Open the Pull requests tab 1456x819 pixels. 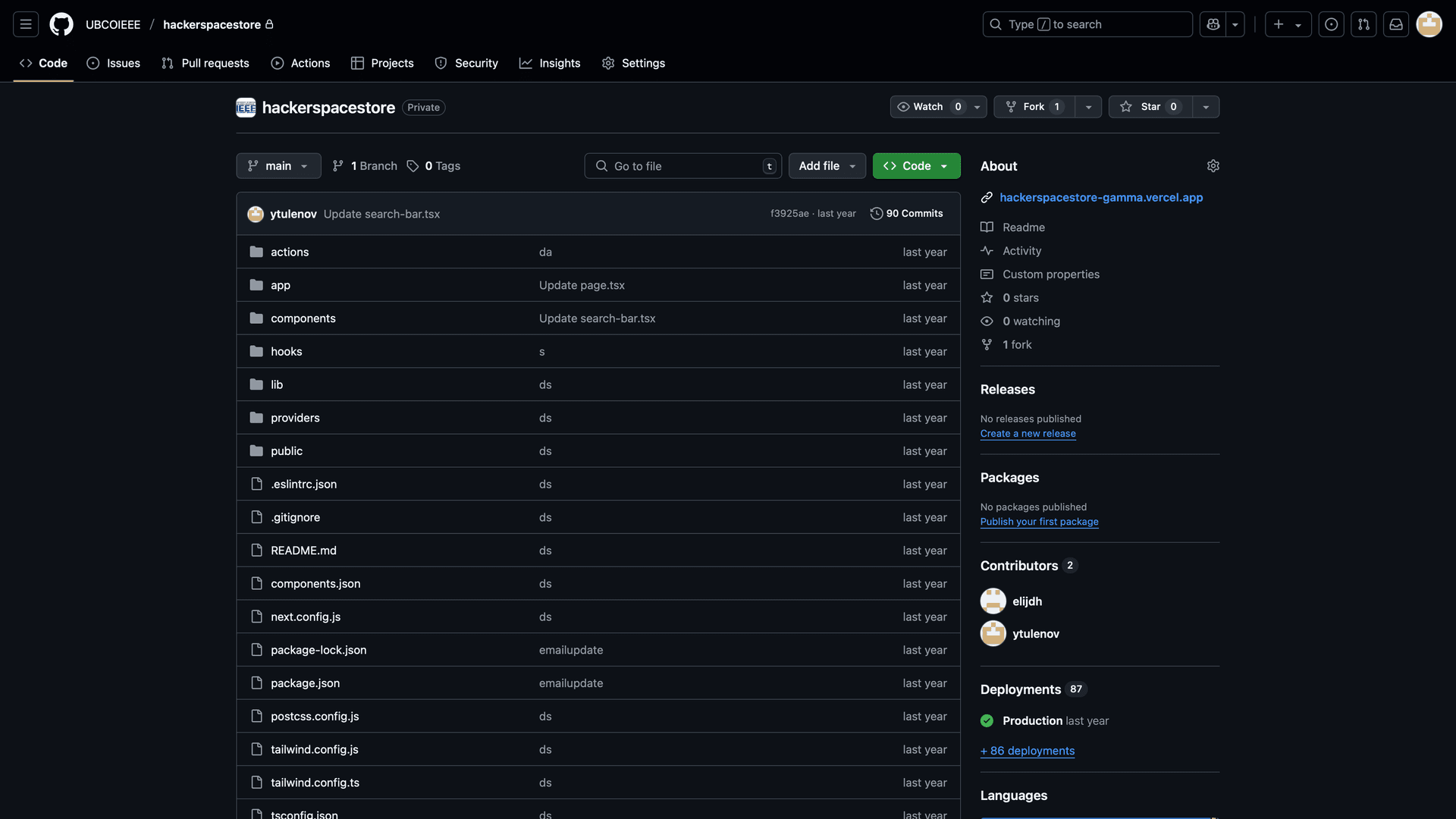pyautogui.click(x=206, y=63)
